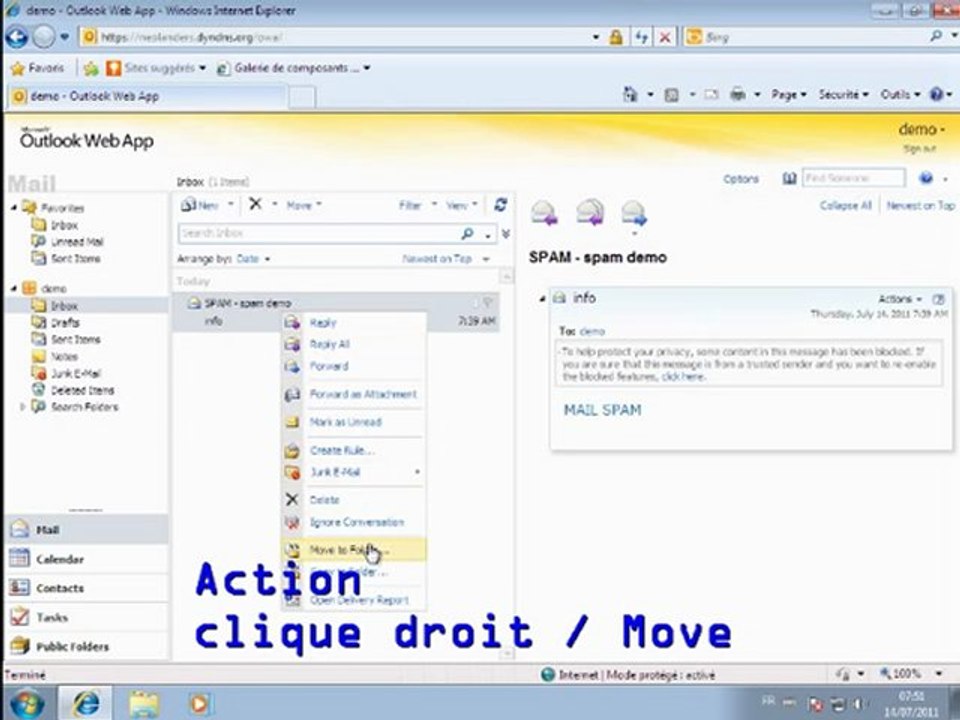Viewport: 960px width, 720px height.
Task: Open the address book icon
Action: pyautogui.click(x=789, y=178)
